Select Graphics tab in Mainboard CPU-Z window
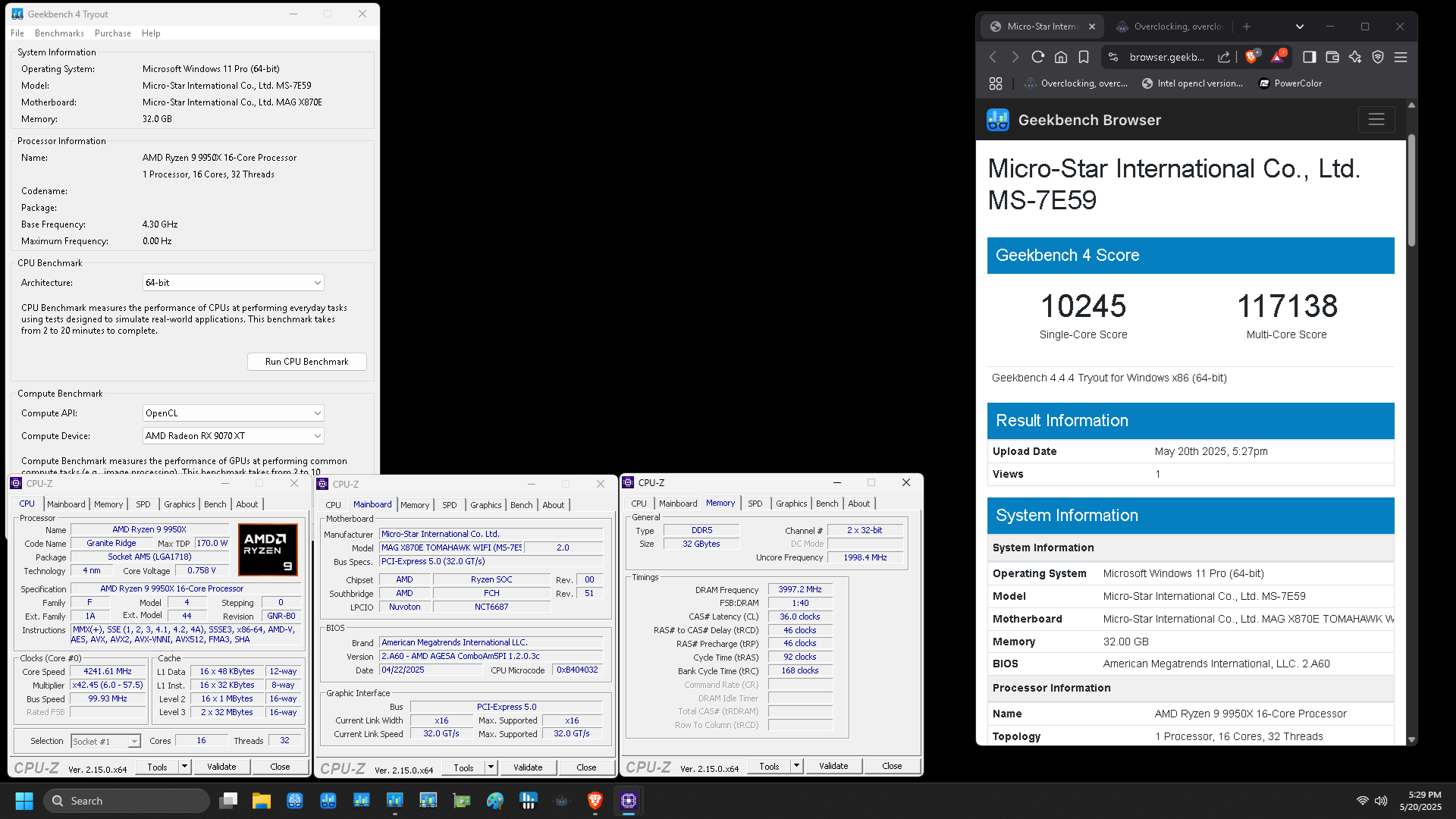 (486, 505)
